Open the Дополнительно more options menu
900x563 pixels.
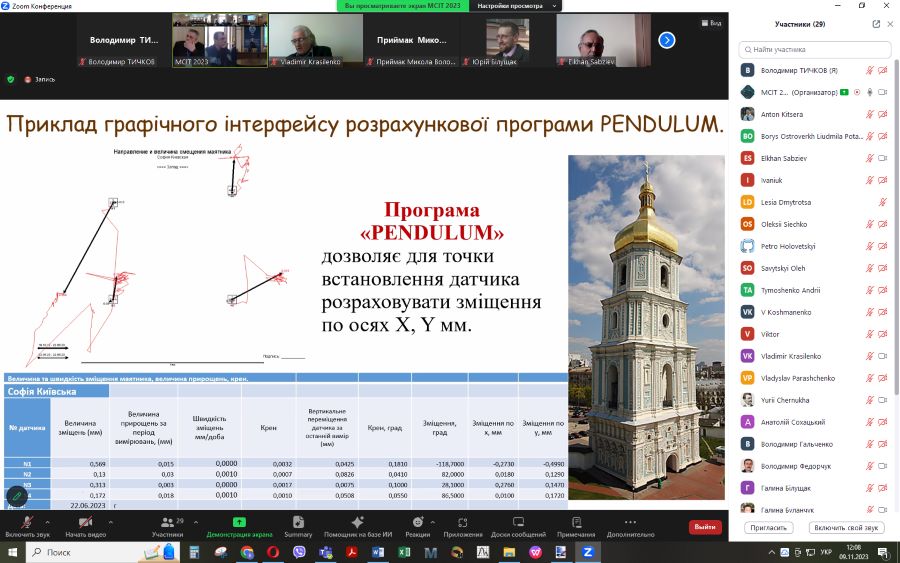[x=630, y=526]
